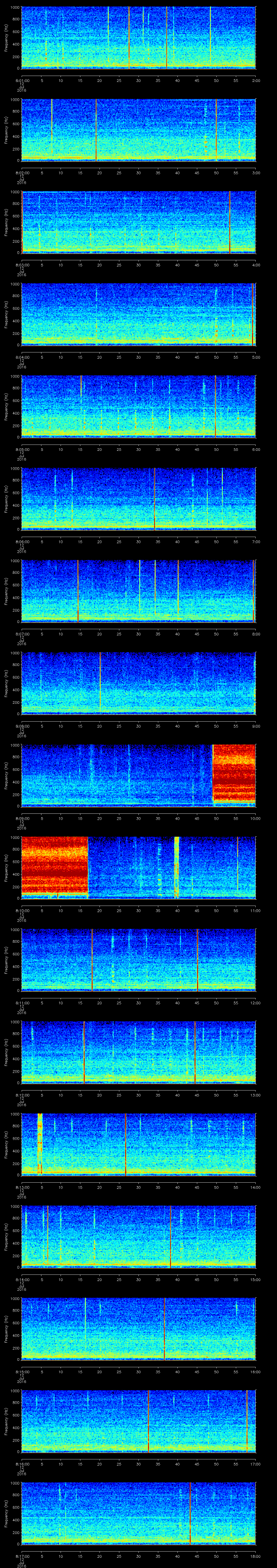Click the '8:04:00' start time label
This screenshot has width=277, height=1568.
click(22, 357)
